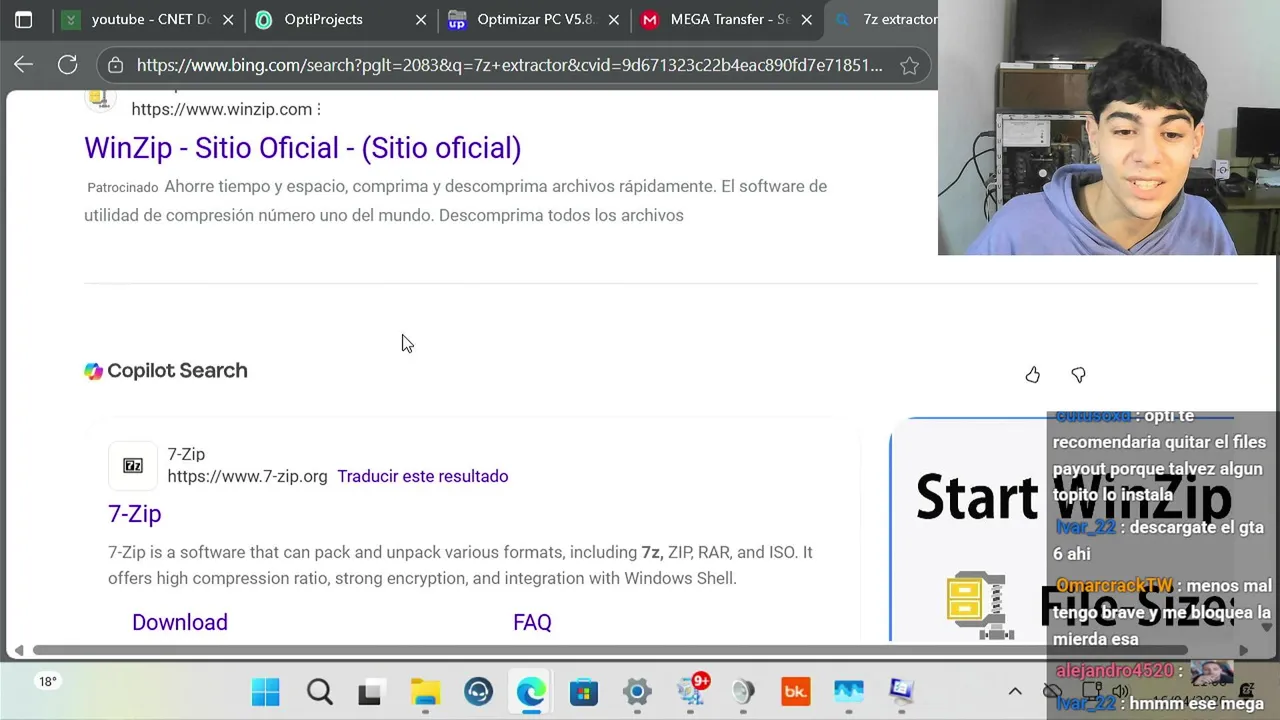Open Microsoft Store from the taskbar
This screenshot has width=1280, height=720.
(x=584, y=691)
